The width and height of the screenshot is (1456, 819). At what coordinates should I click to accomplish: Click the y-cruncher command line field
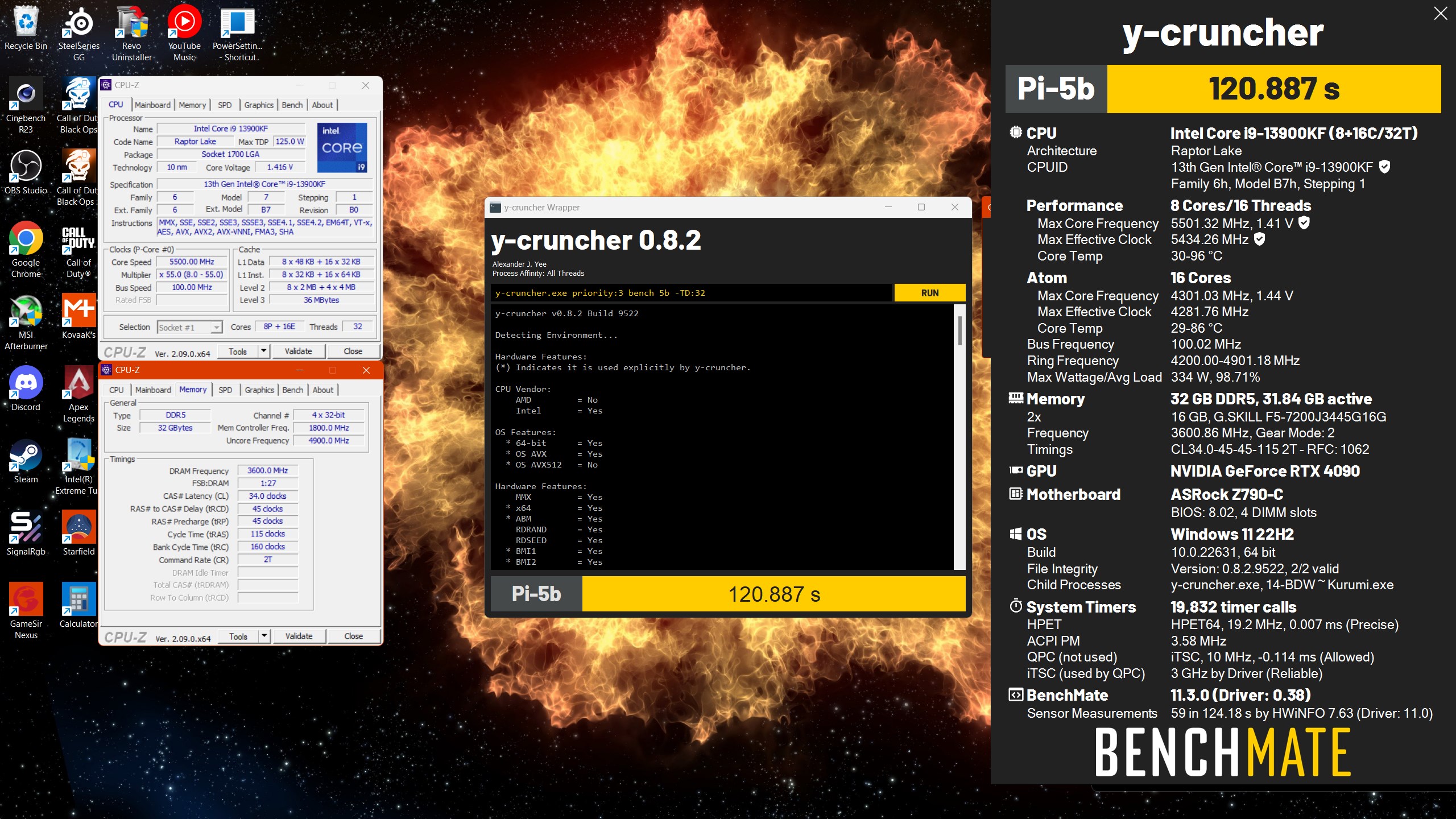click(x=690, y=293)
